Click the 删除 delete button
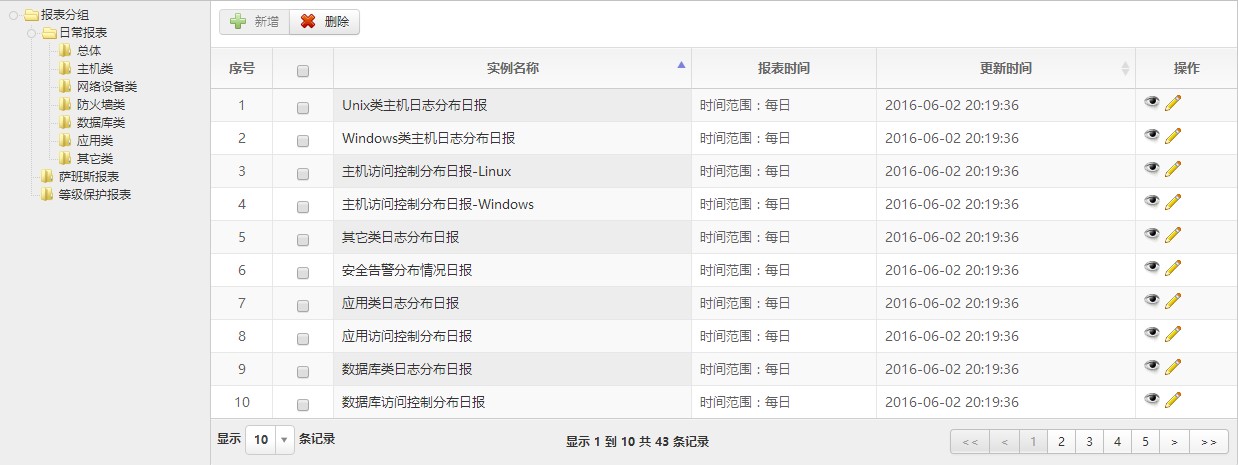The height and width of the screenshot is (465, 1238). tap(324, 22)
